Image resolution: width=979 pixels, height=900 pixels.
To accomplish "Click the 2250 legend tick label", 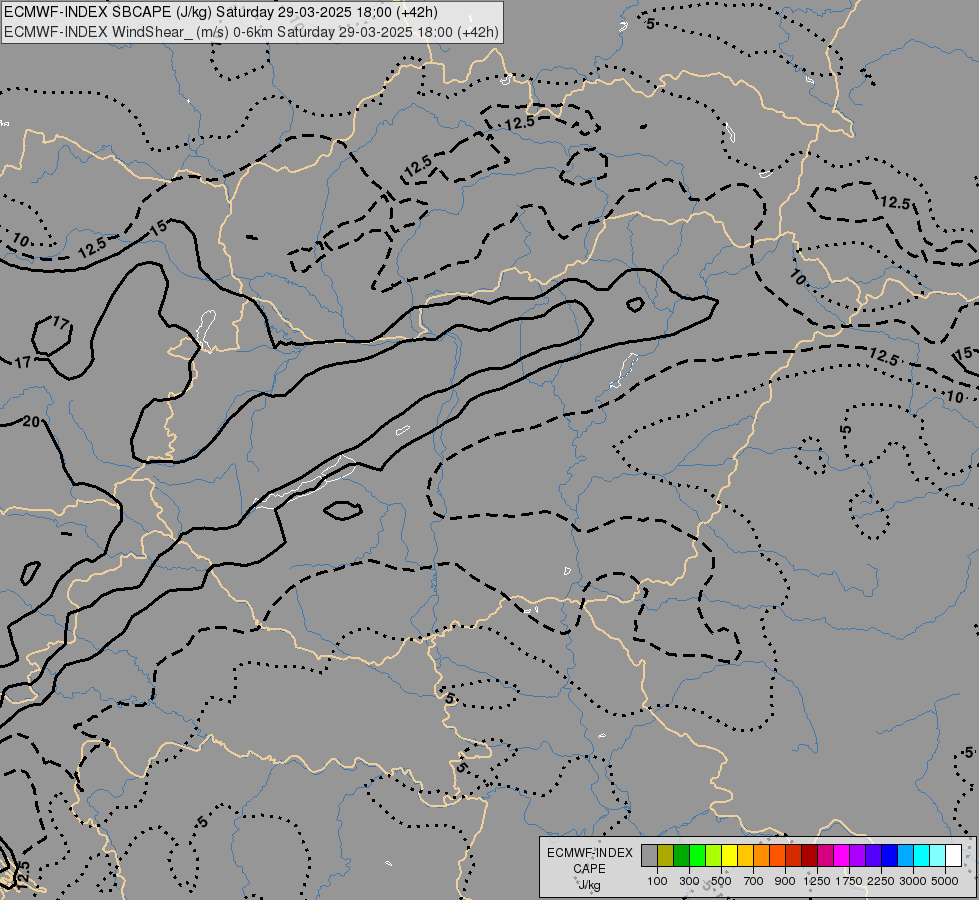I will tap(880, 881).
